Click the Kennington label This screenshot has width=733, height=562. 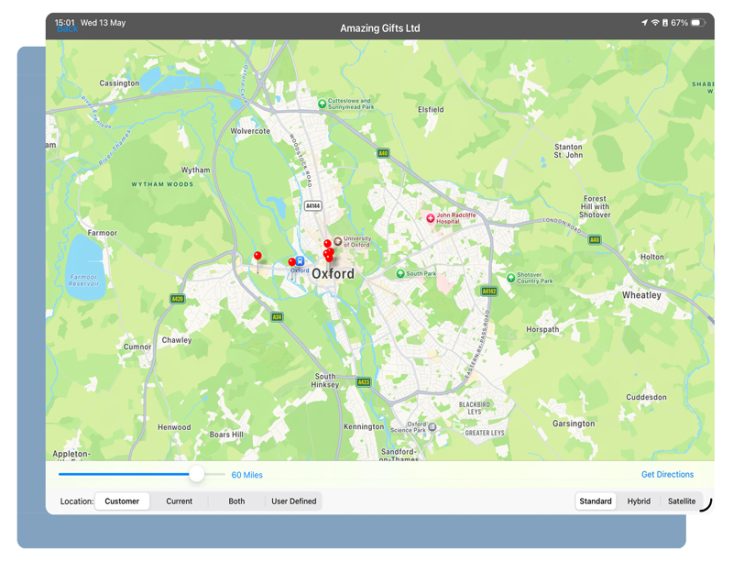[364, 426]
